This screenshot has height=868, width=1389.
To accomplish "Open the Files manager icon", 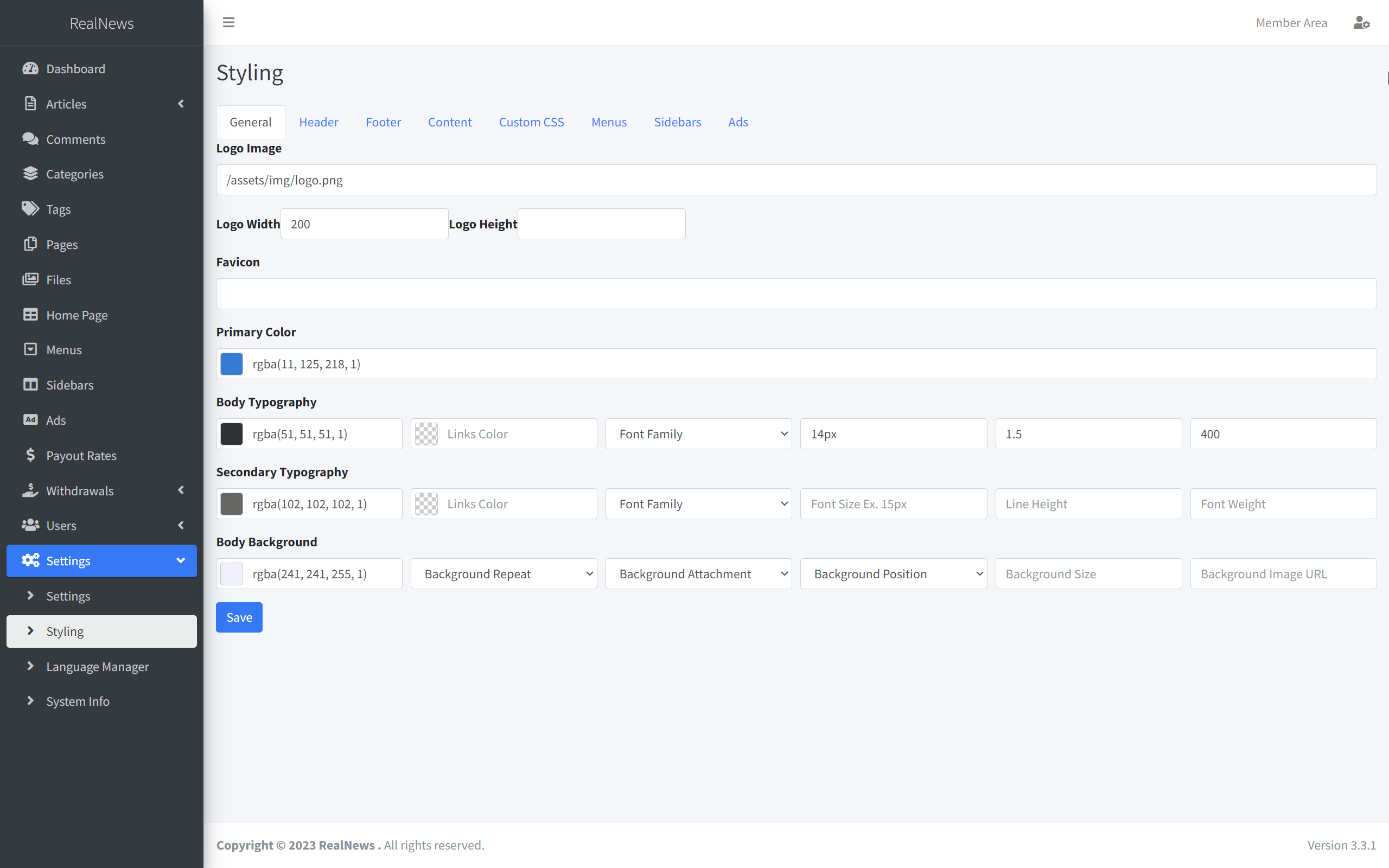I will pos(30,279).
